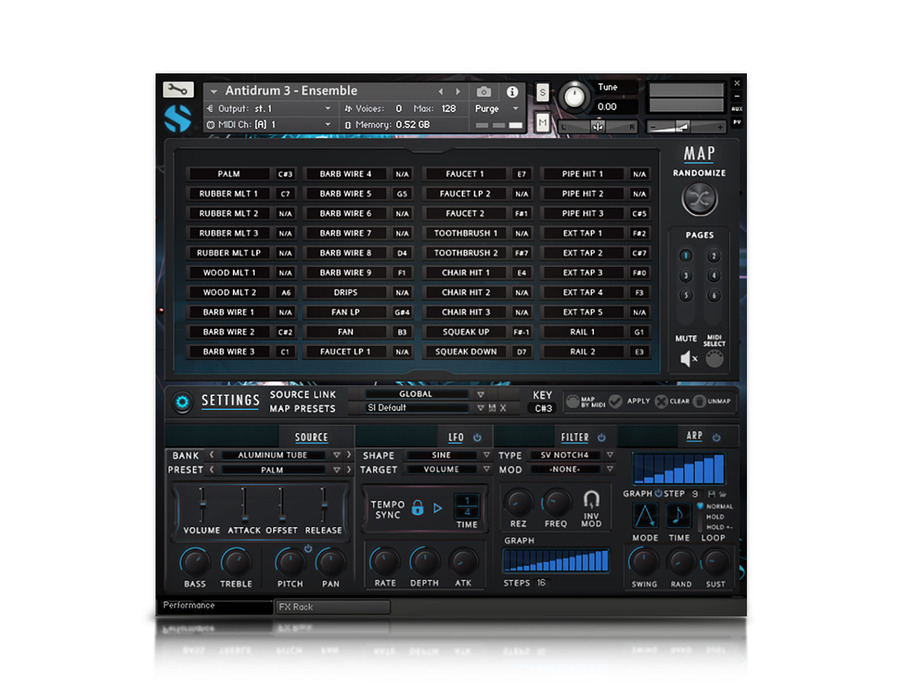This screenshot has width=900, height=687.
Task: Toggle the Mute M button
Action: (x=542, y=122)
